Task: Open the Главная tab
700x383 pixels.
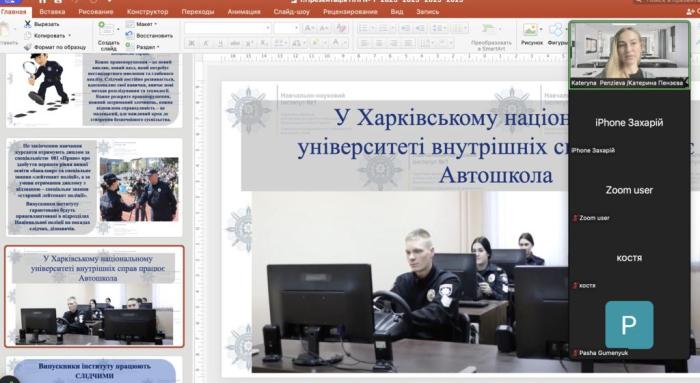Action: [14, 12]
